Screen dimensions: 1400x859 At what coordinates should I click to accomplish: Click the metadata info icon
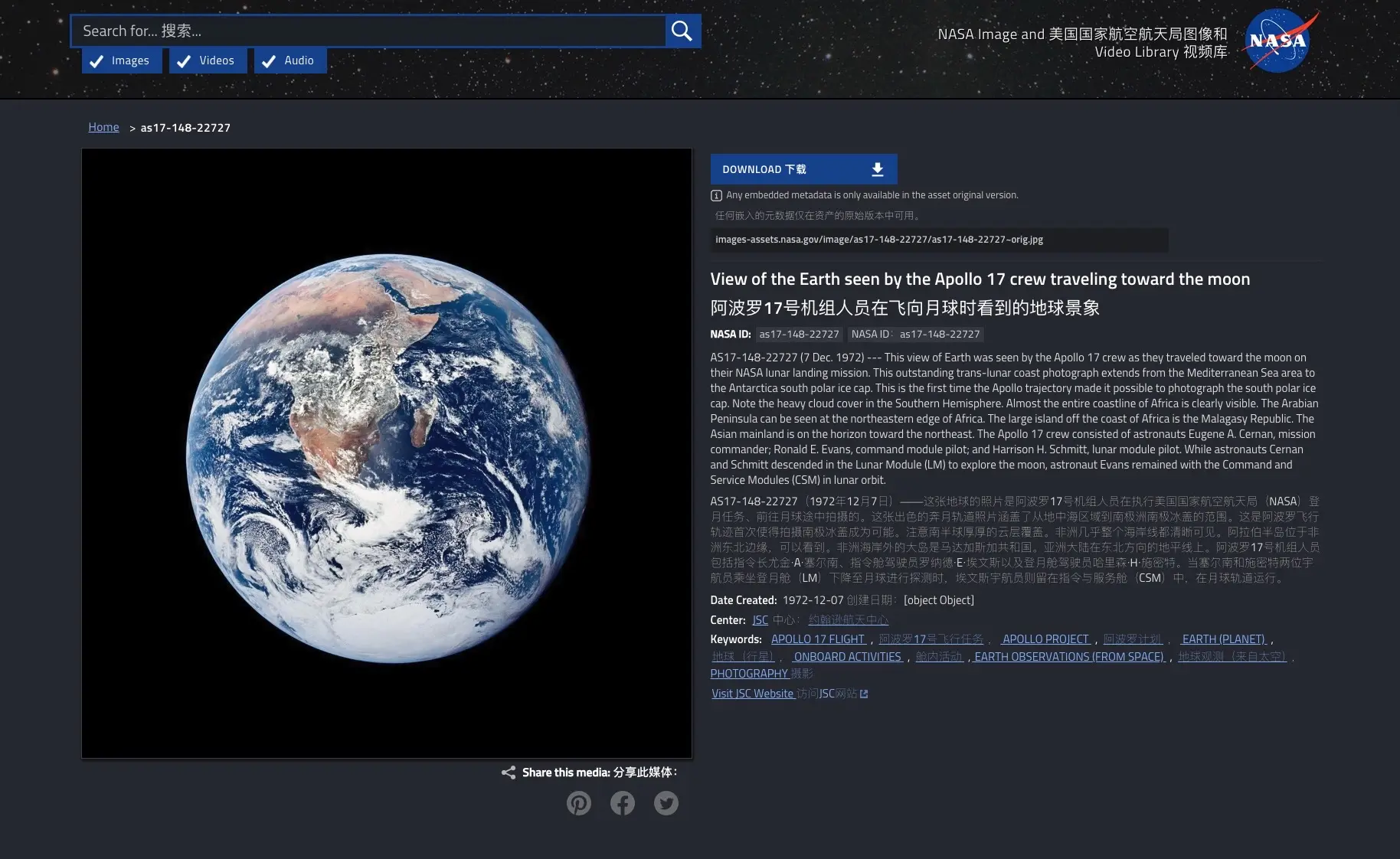coord(717,195)
